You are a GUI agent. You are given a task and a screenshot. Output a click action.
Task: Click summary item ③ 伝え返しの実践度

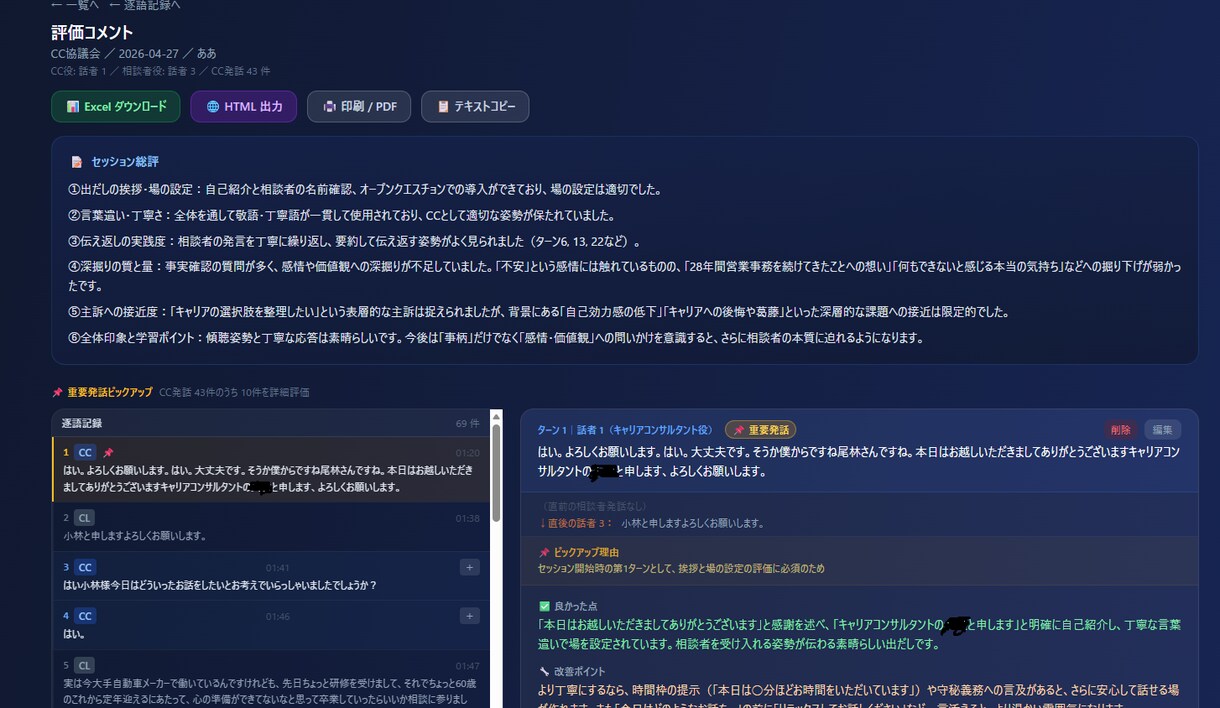[354, 241]
